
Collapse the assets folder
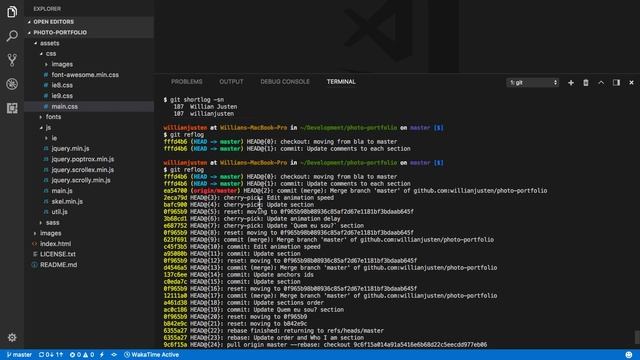point(89,43)
